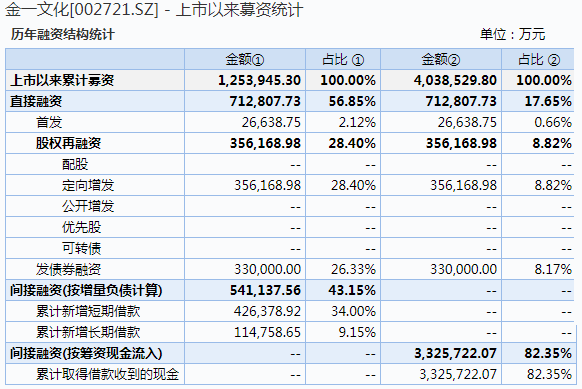This screenshot has height=389, width=582.
Task: Click the 定向增发 row label
Action: click(88, 185)
